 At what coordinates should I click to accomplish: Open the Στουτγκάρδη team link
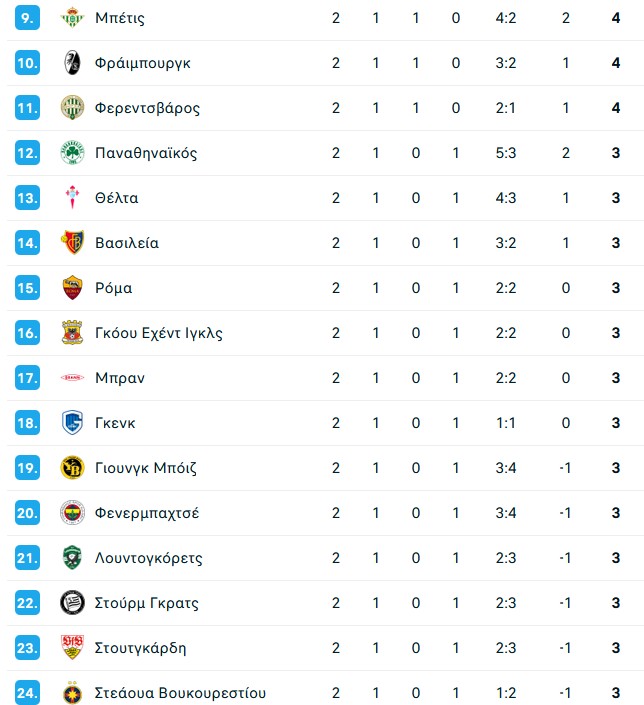click(142, 648)
